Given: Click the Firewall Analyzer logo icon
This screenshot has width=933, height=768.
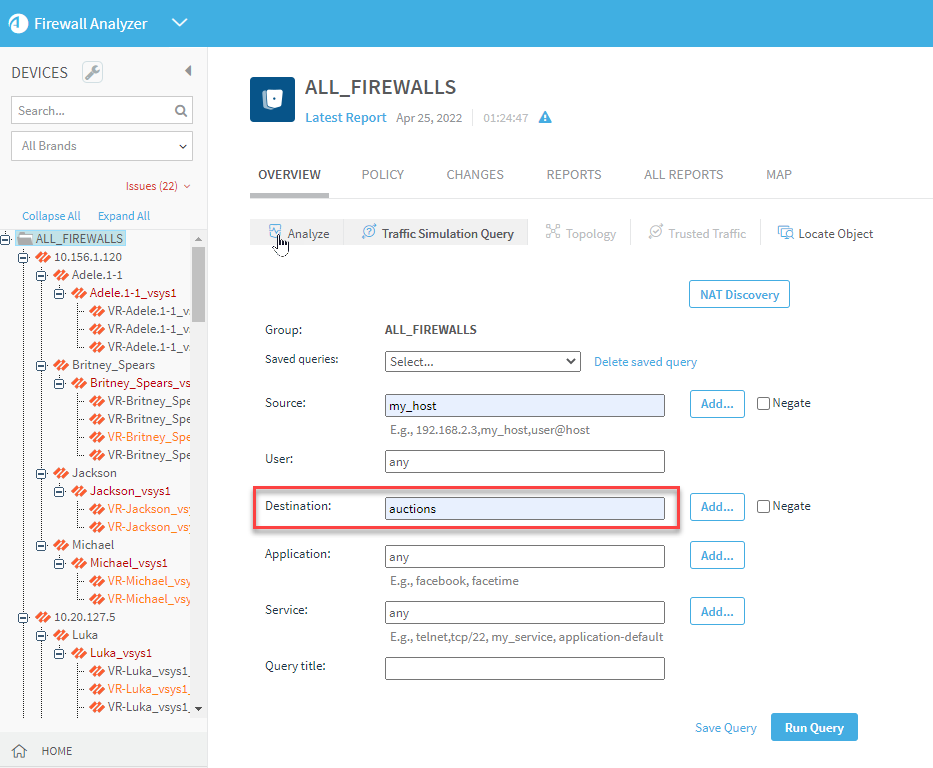Looking at the screenshot, I should (18, 23).
